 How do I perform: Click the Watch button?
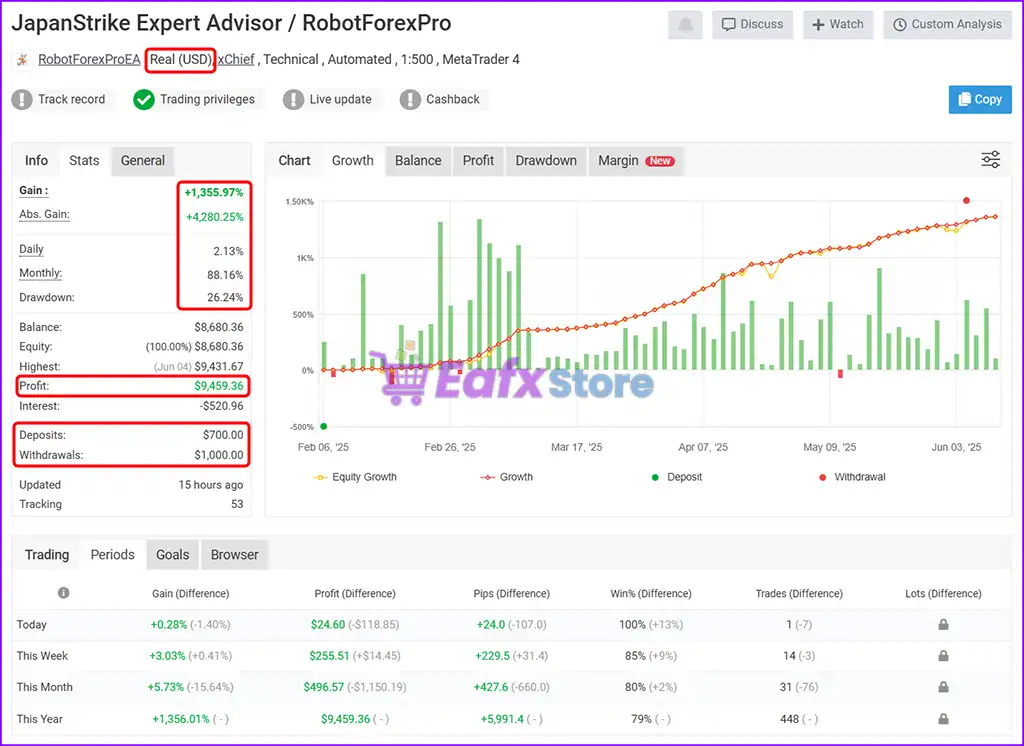pos(838,25)
